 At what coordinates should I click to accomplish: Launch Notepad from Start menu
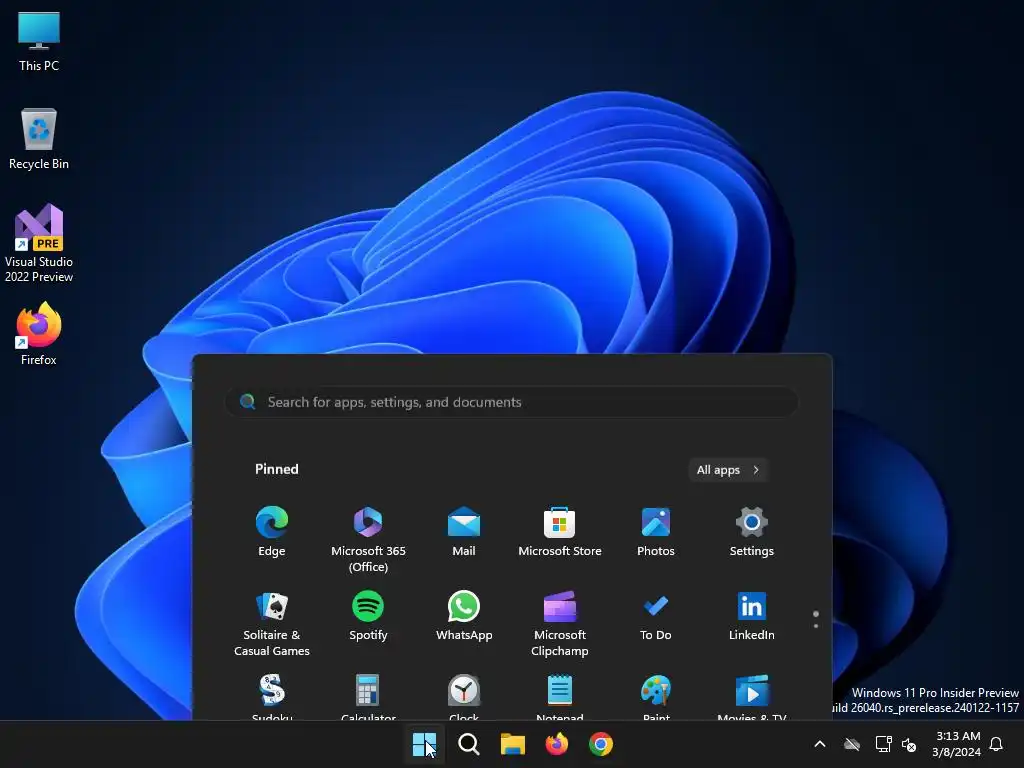coord(560,696)
